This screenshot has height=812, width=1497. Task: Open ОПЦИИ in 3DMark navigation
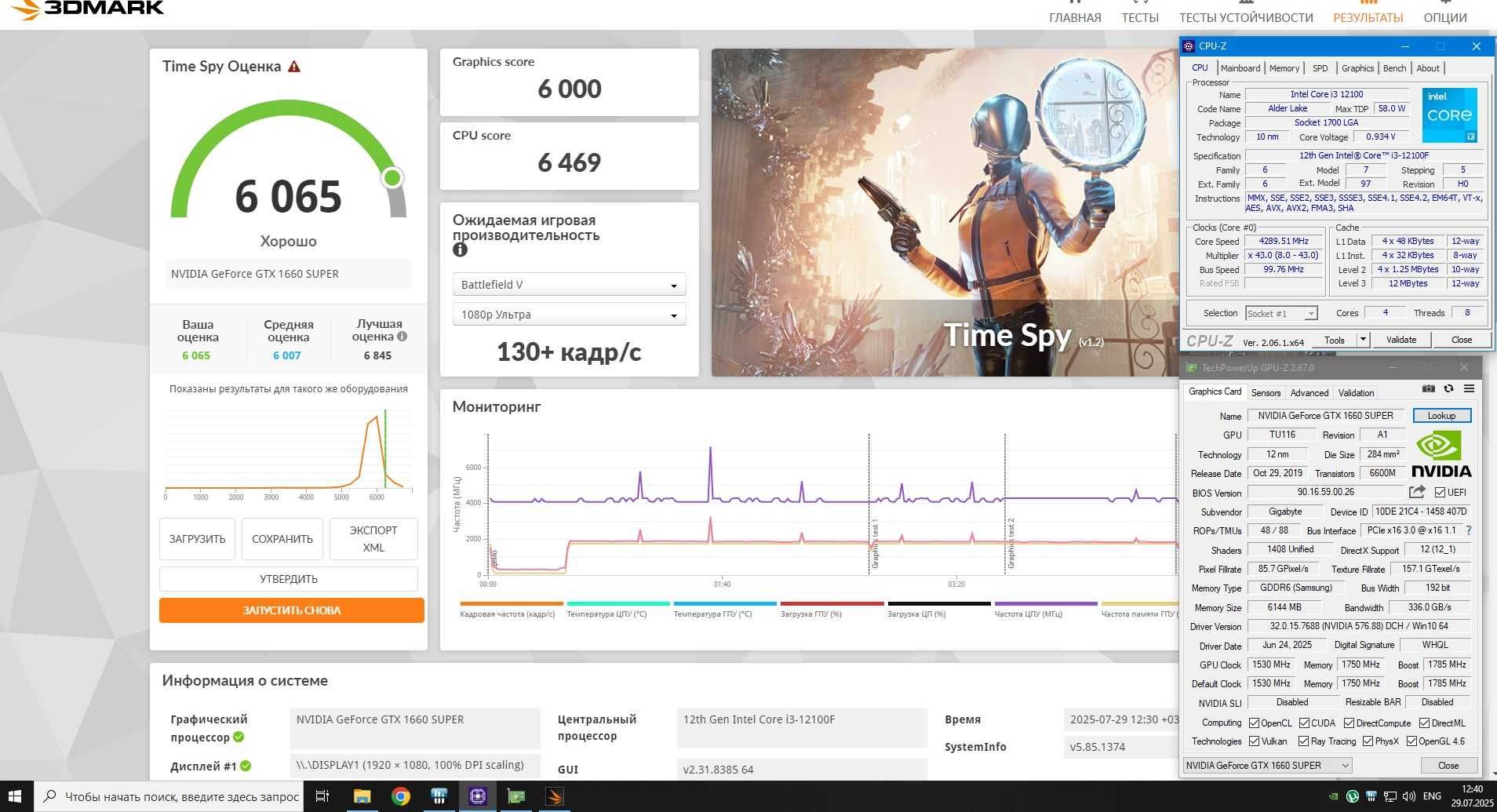point(1445,17)
